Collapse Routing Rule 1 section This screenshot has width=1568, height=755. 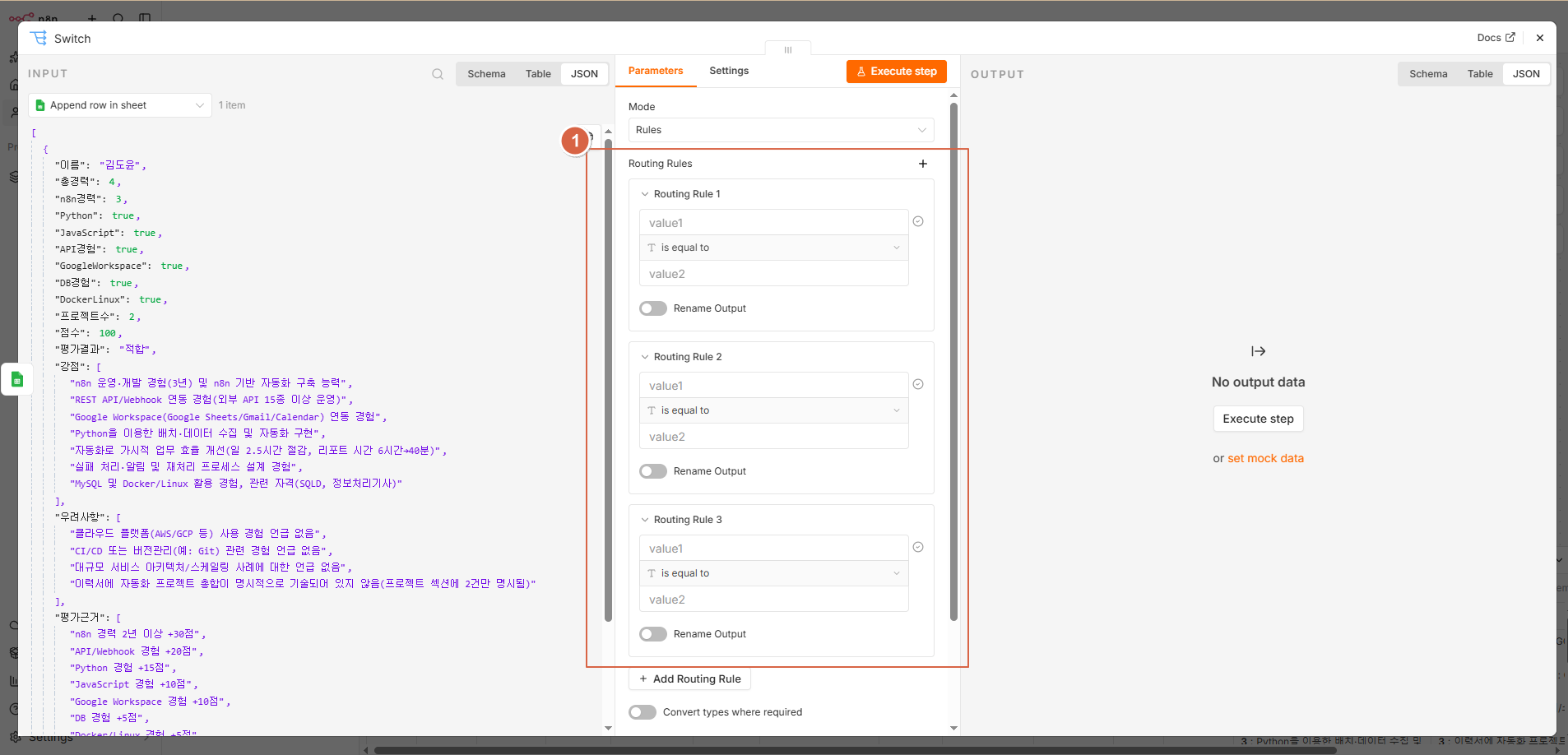(x=645, y=194)
